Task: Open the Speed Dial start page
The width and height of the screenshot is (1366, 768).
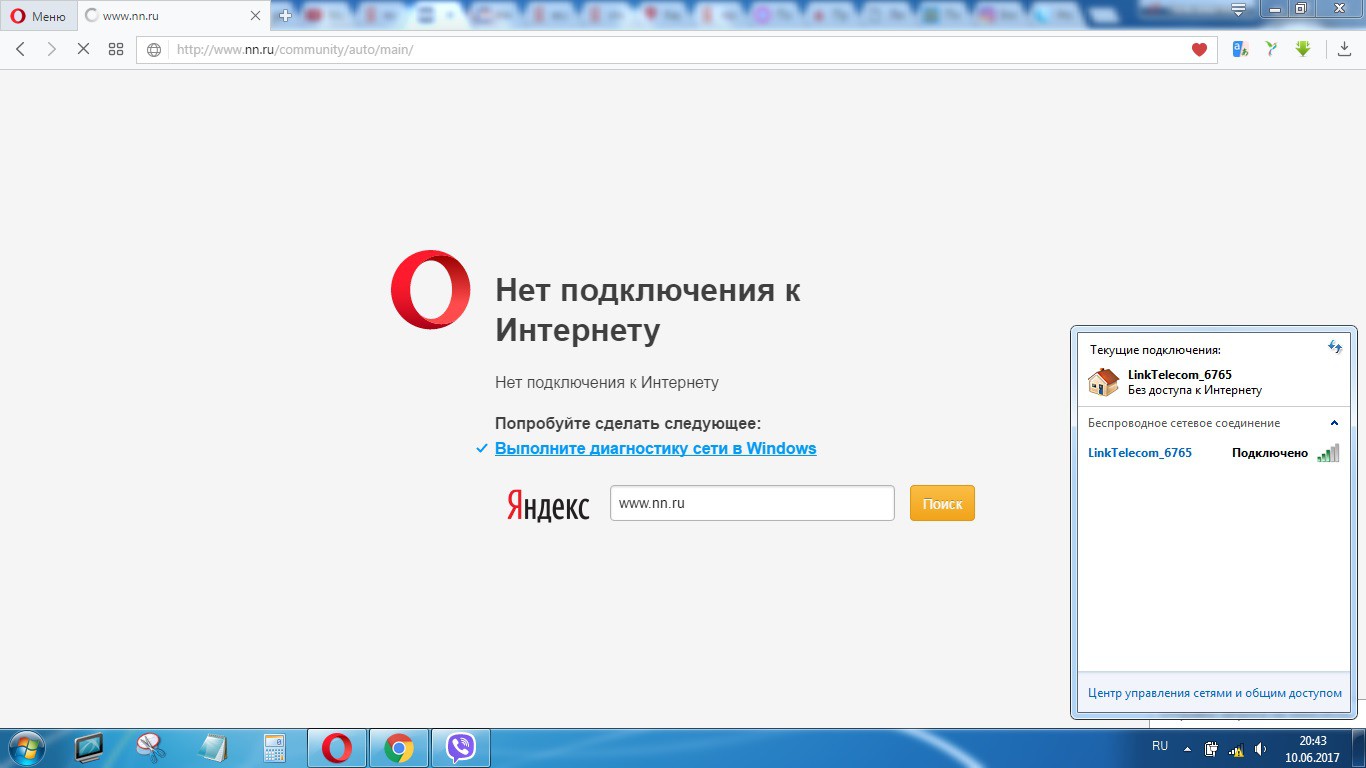Action: click(116, 49)
